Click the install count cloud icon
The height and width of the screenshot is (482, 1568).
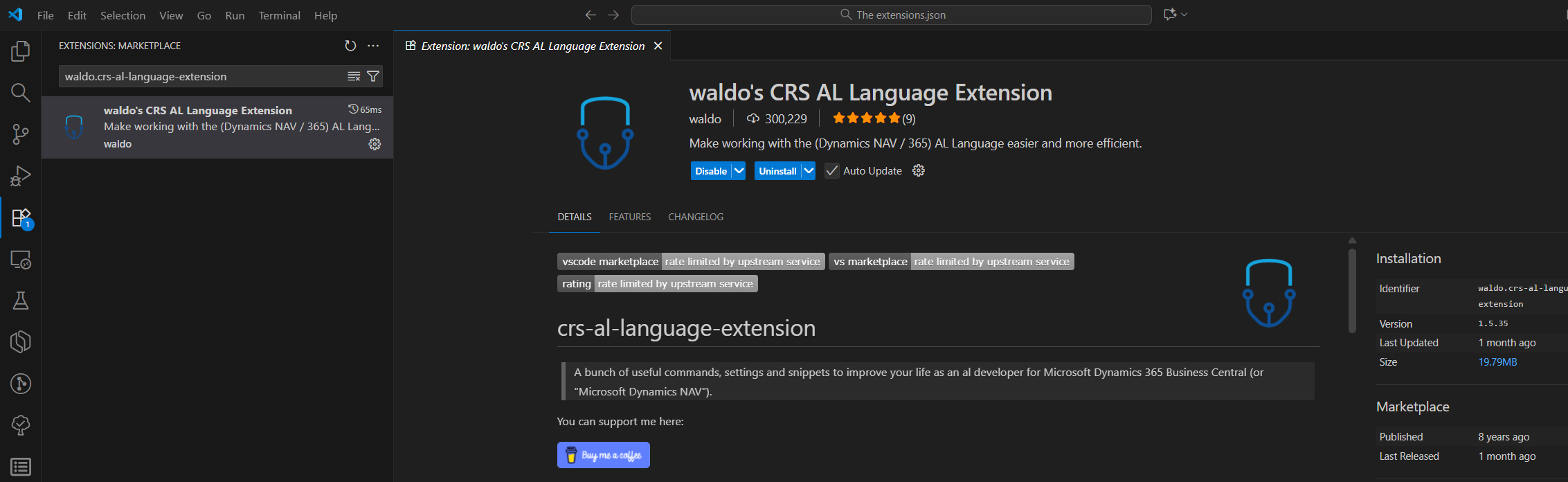click(x=753, y=119)
